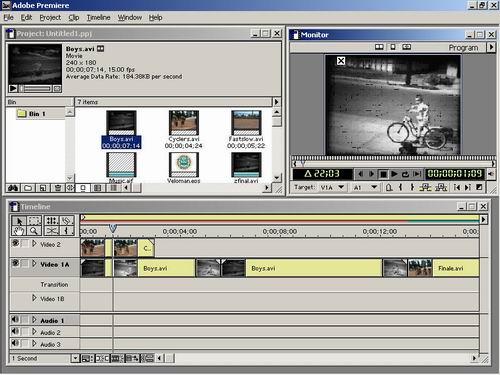Click the Add Marker icon in Monitor
500x375 pixels.
tap(389, 187)
